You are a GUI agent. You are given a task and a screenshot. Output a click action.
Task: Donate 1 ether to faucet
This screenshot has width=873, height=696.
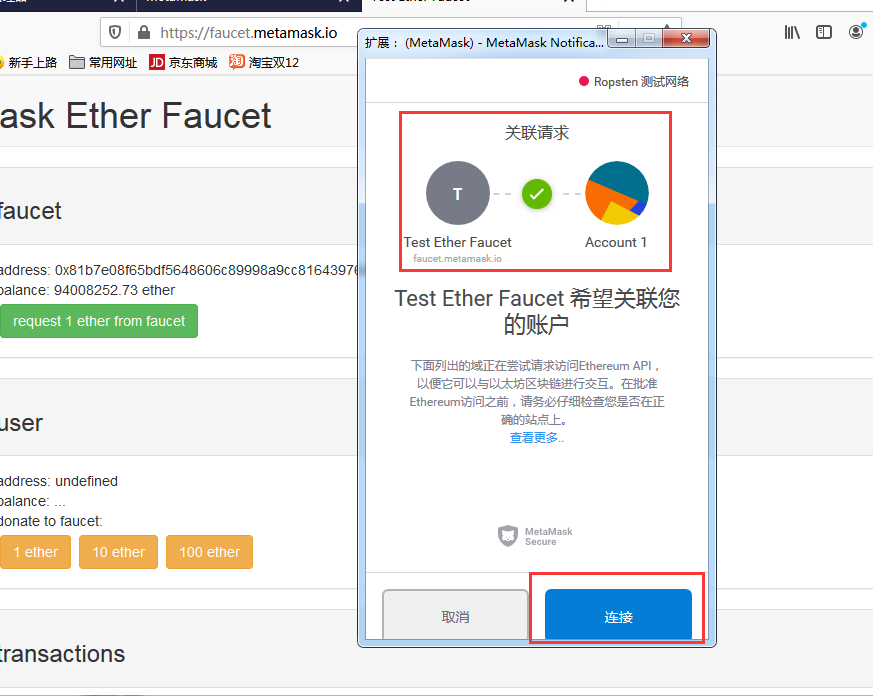36,552
